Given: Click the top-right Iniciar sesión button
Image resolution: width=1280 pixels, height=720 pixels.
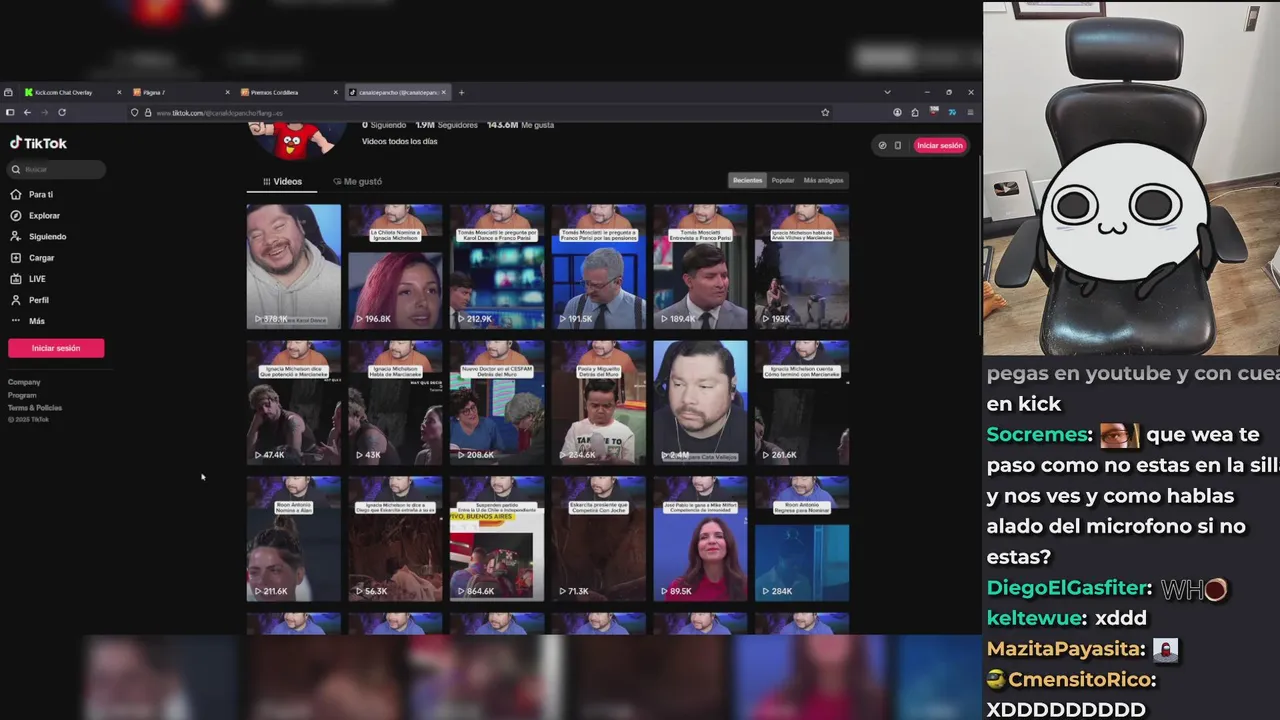Looking at the screenshot, I should click(940, 145).
